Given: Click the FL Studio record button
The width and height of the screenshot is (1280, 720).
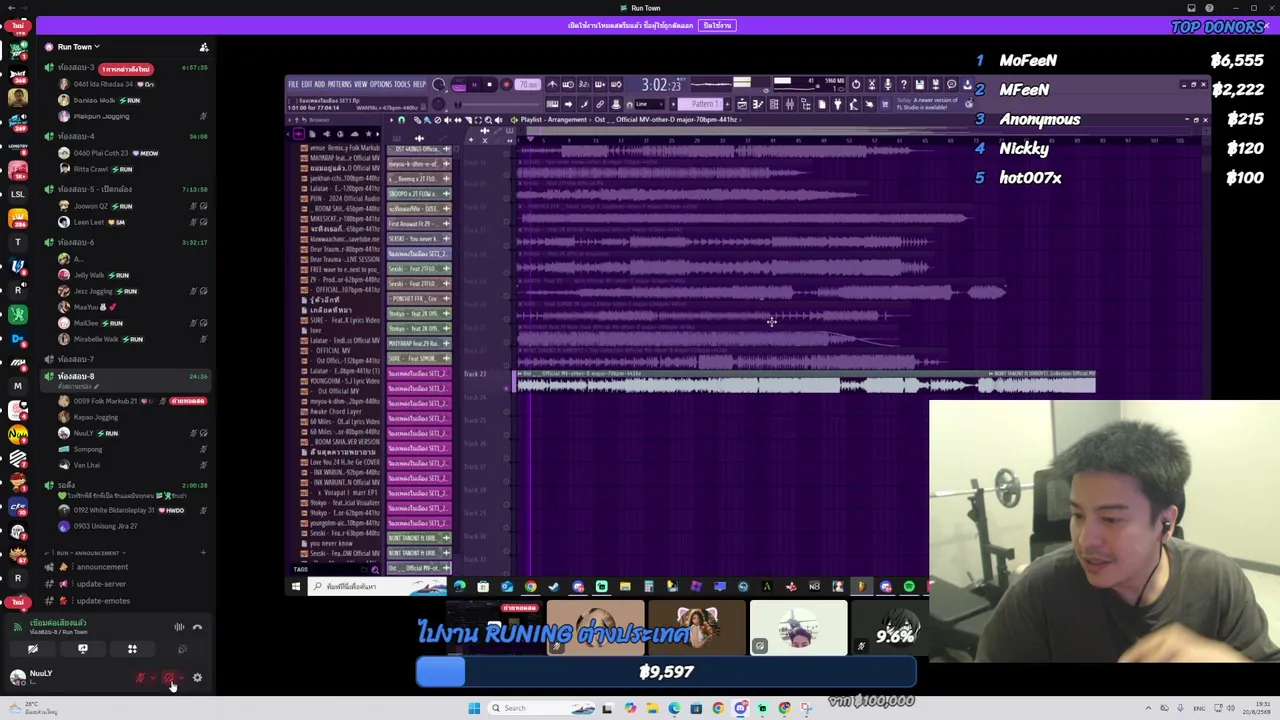Looking at the screenshot, I should tap(506, 85).
